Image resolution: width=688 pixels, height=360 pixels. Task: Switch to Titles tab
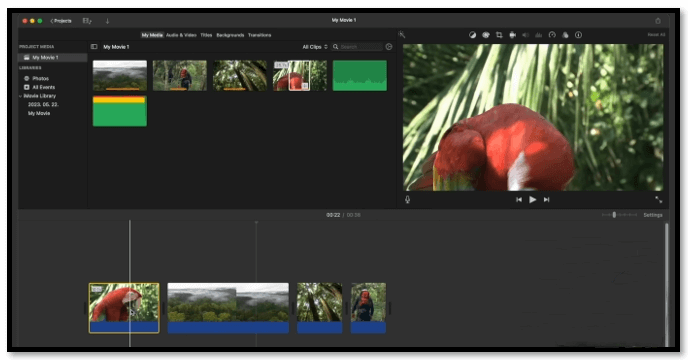coord(206,35)
